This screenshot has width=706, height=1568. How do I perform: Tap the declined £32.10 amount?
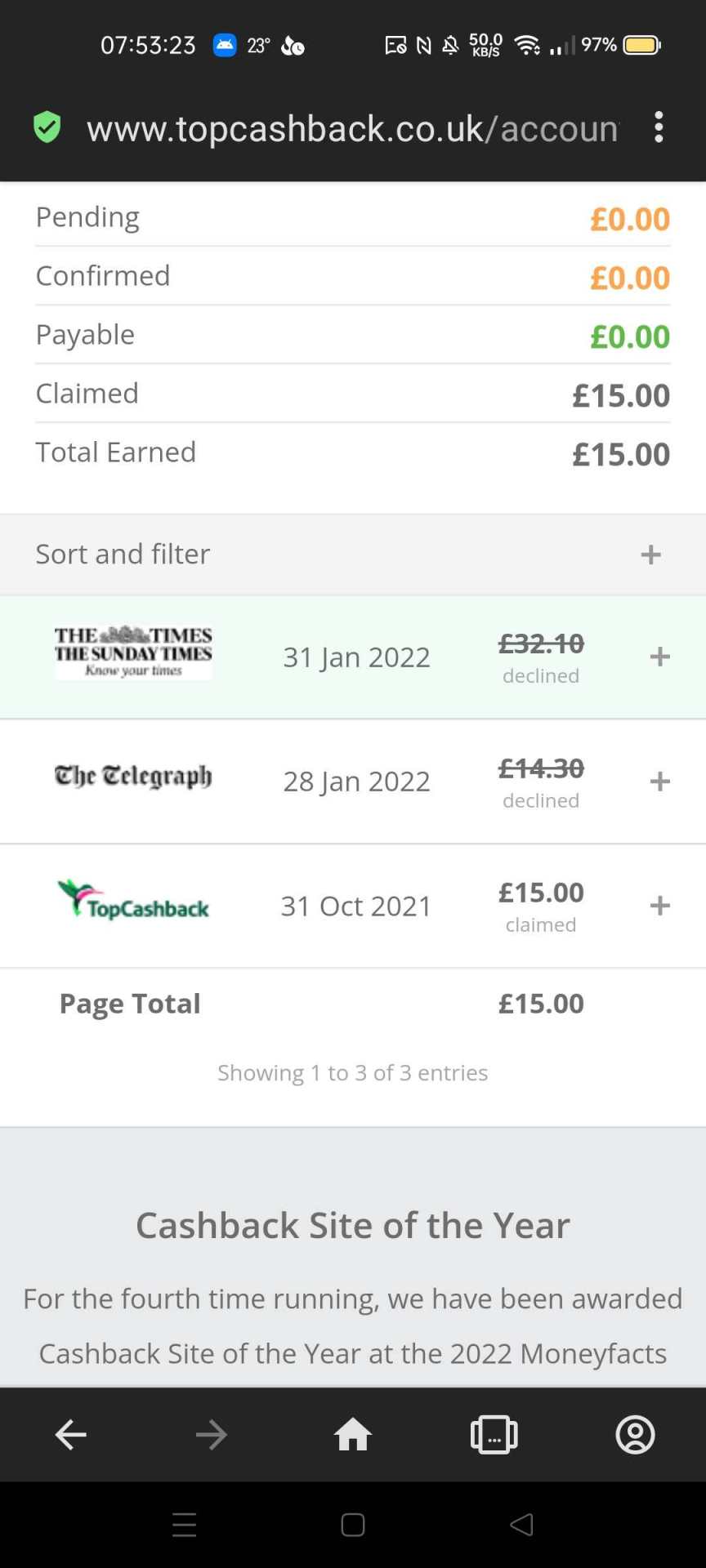(x=541, y=644)
